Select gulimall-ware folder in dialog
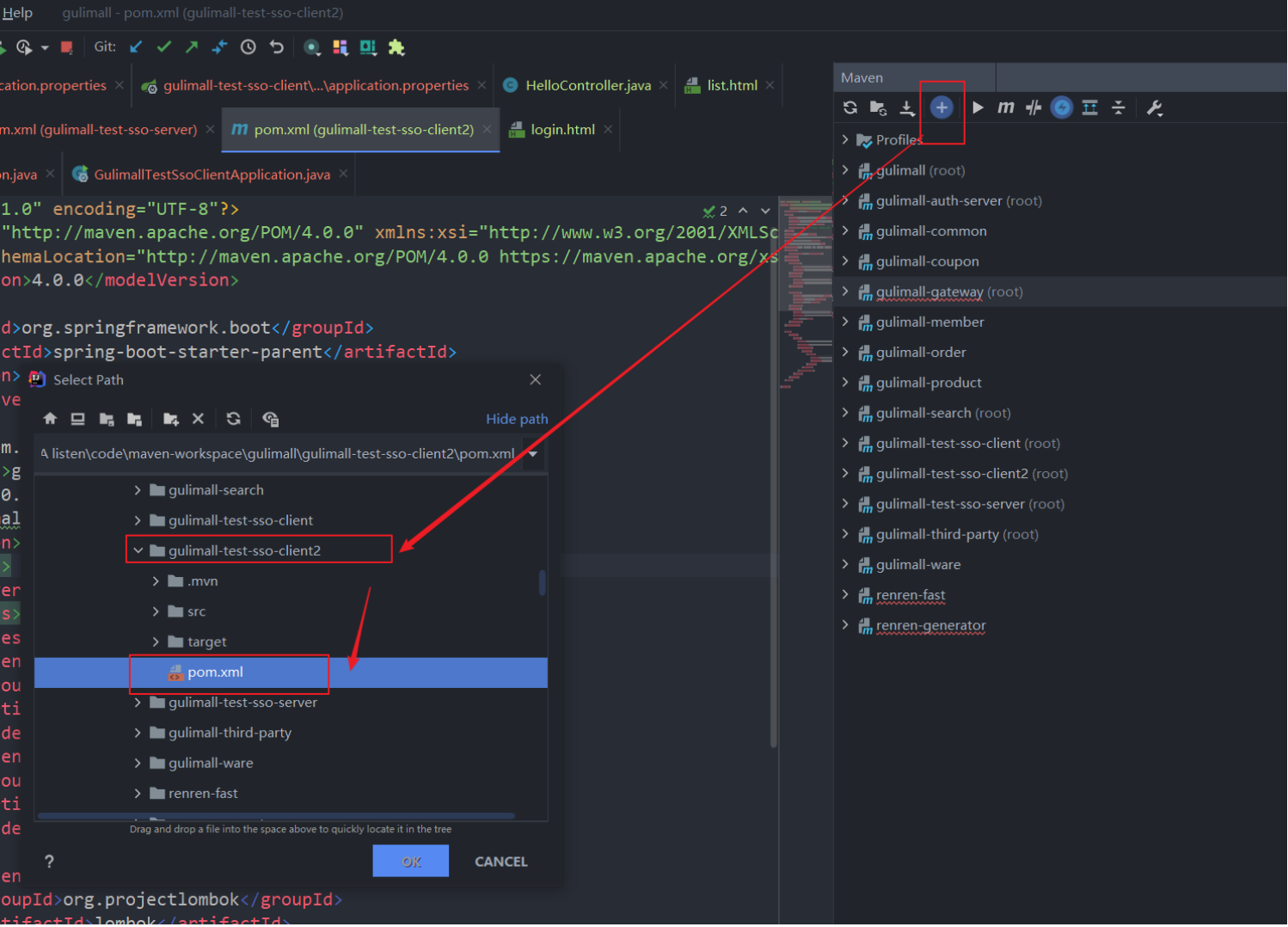1288x927 pixels. coord(211,763)
